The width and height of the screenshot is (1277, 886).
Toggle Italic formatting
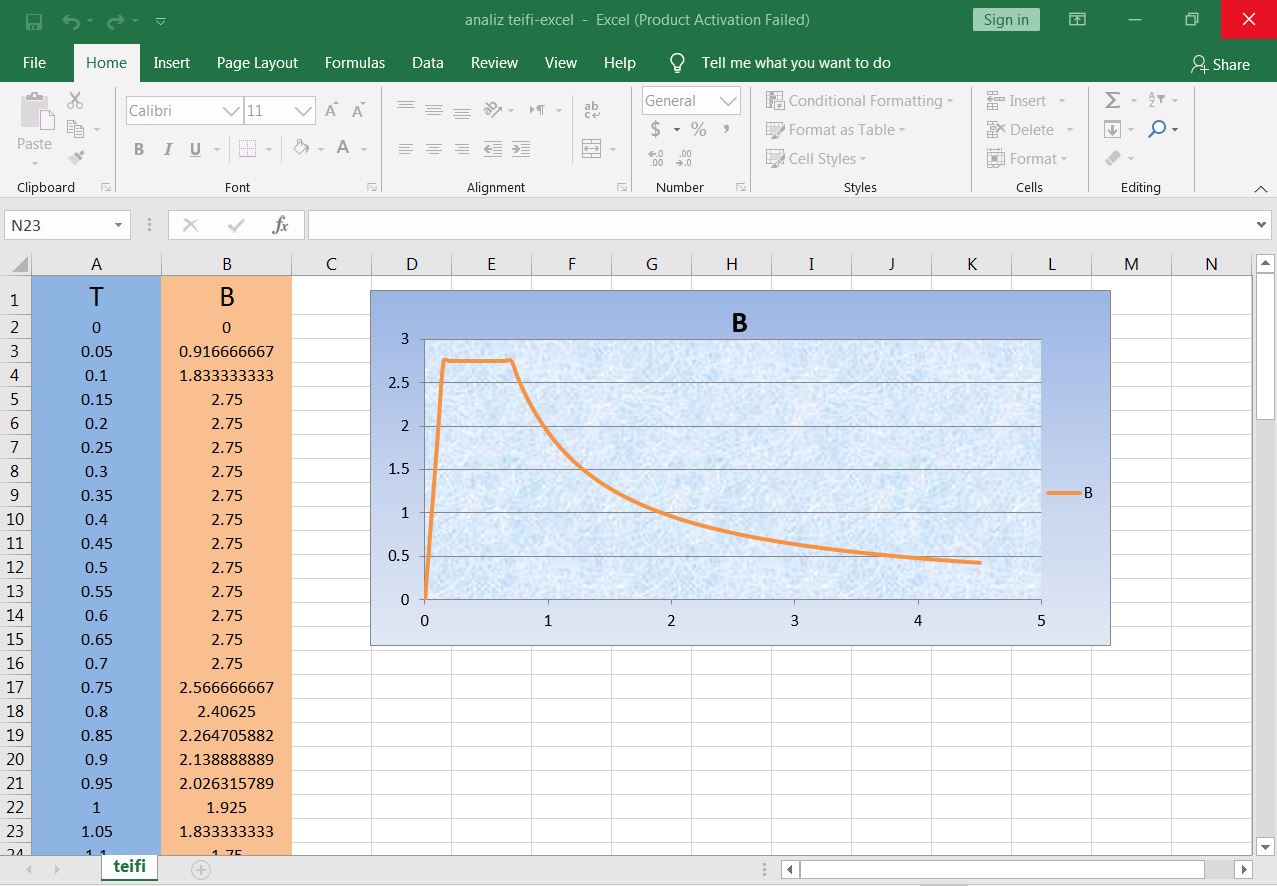pos(167,149)
